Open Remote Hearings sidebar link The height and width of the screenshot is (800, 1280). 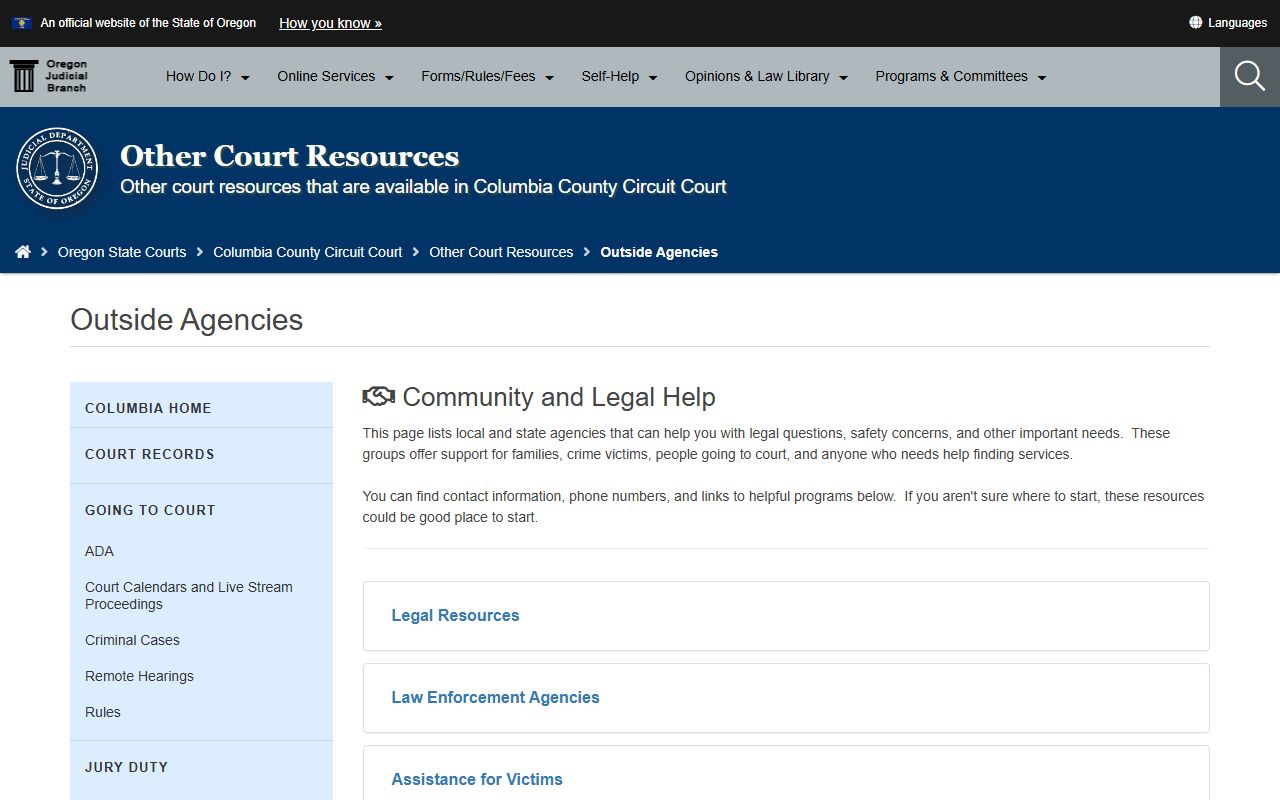[x=139, y=676]
